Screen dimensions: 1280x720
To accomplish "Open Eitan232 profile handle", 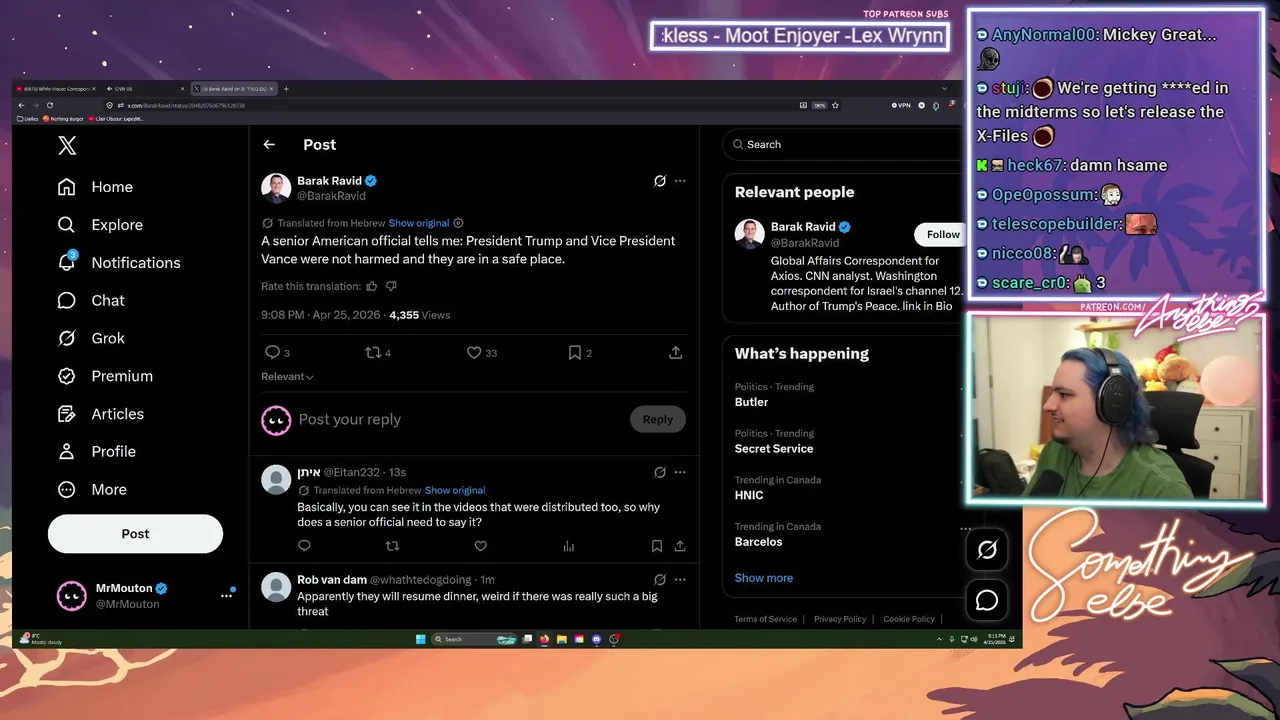I will (352, 472).
